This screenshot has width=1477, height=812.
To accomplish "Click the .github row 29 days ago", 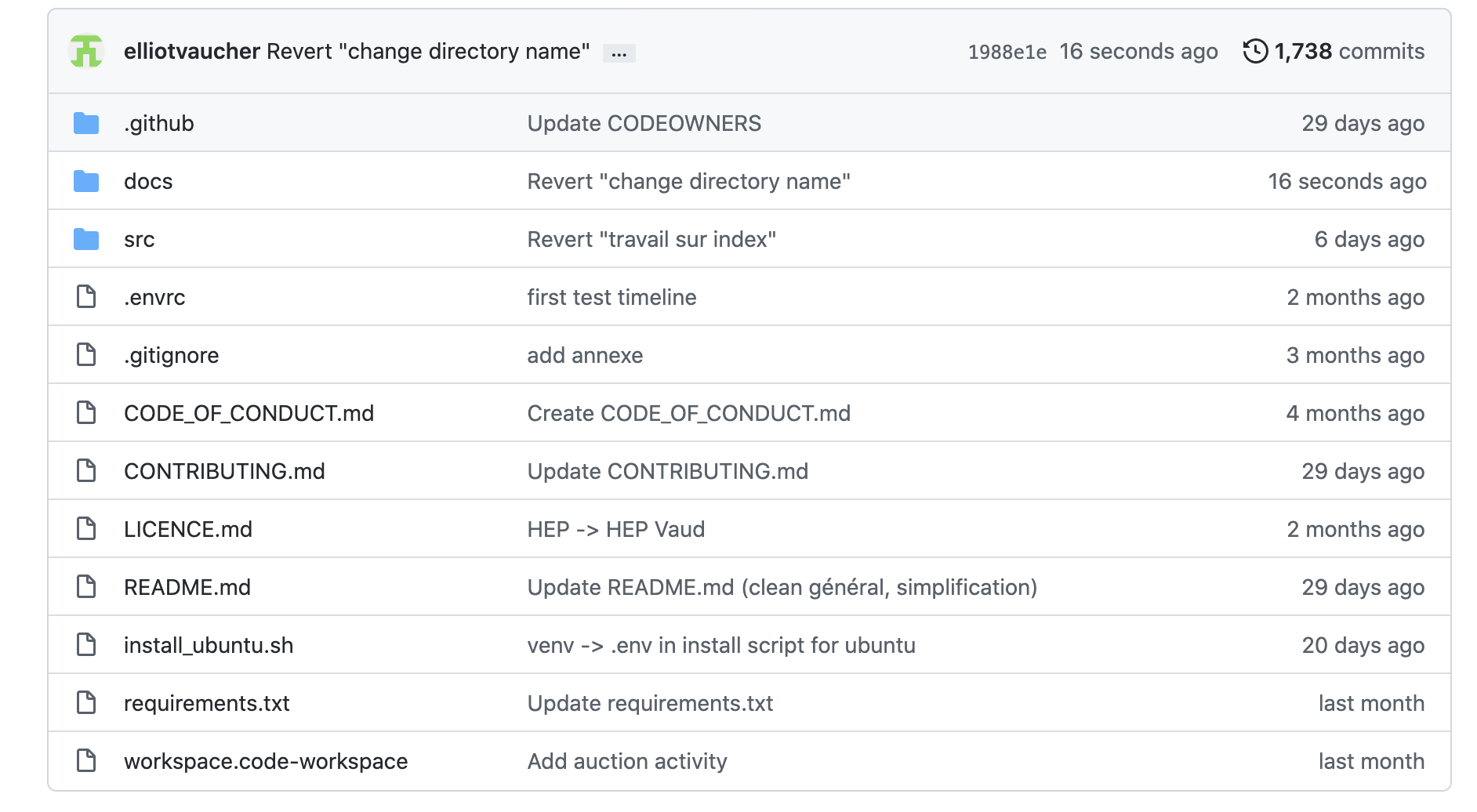I will coord(1363,124).
